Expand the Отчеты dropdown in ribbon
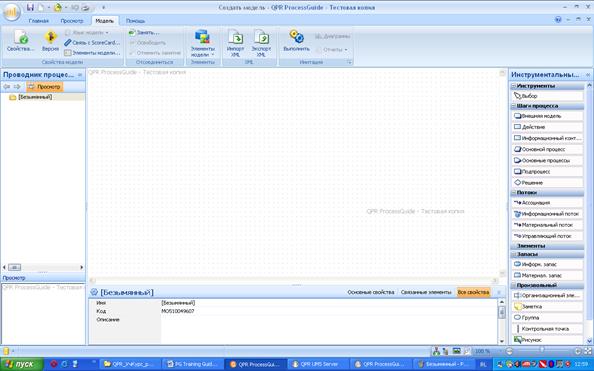 pyautogui.click(x=332, y=50)
